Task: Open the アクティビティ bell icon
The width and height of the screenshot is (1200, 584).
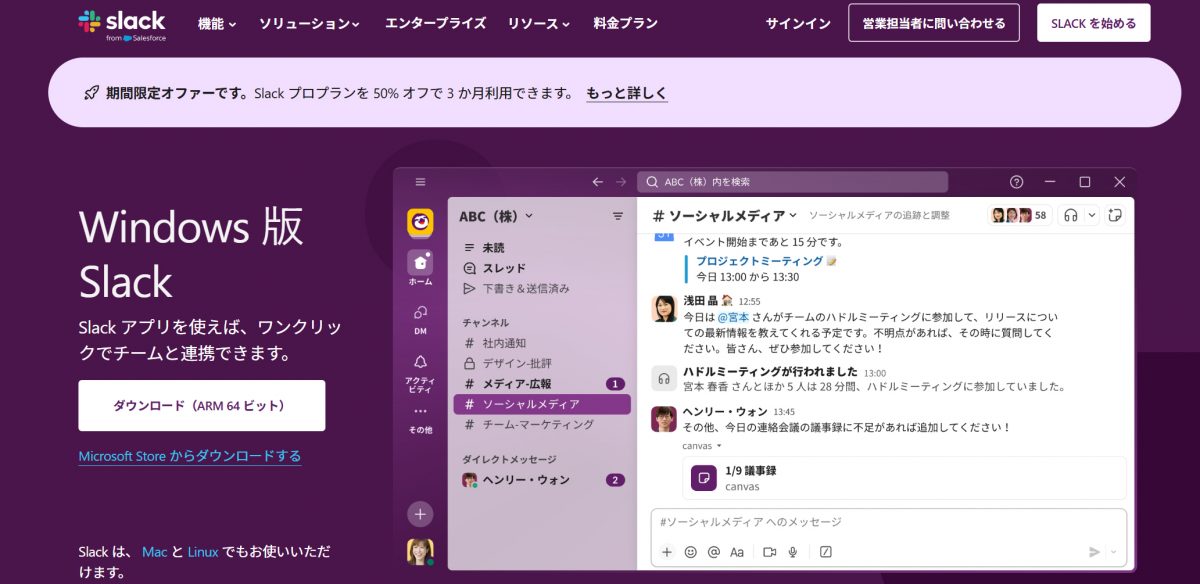Action: [420, 372]
